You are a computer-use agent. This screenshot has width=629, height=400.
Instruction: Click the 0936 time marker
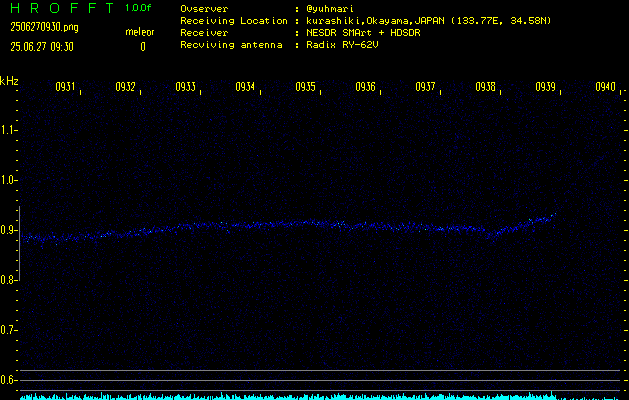[x=365, y=87]
